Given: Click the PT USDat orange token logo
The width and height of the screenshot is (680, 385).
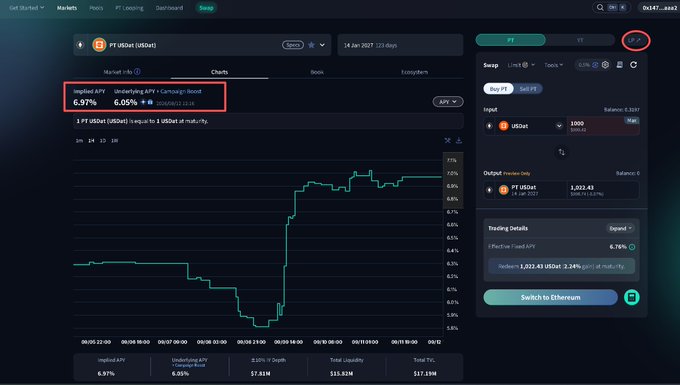Looking at the screenshot, I should pos(99,45).
